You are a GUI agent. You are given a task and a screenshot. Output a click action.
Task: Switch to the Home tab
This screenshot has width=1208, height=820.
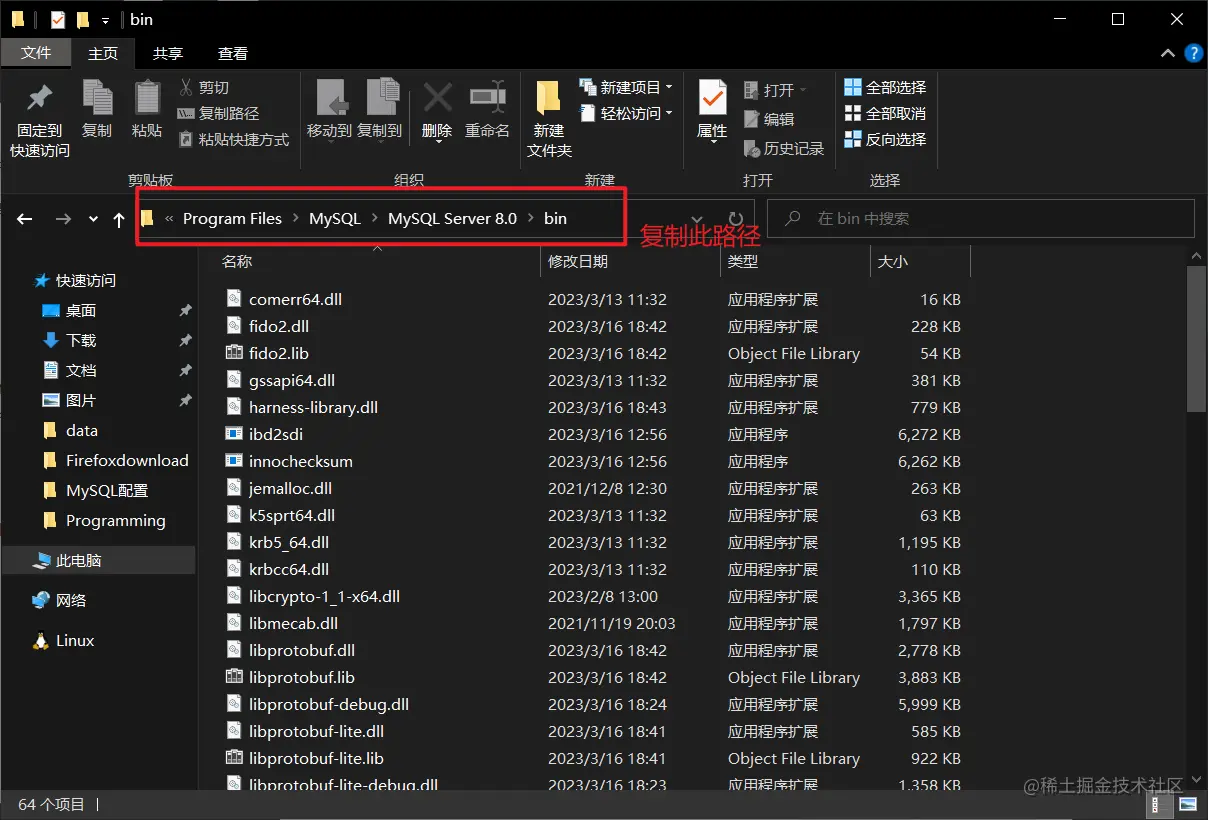103,53
